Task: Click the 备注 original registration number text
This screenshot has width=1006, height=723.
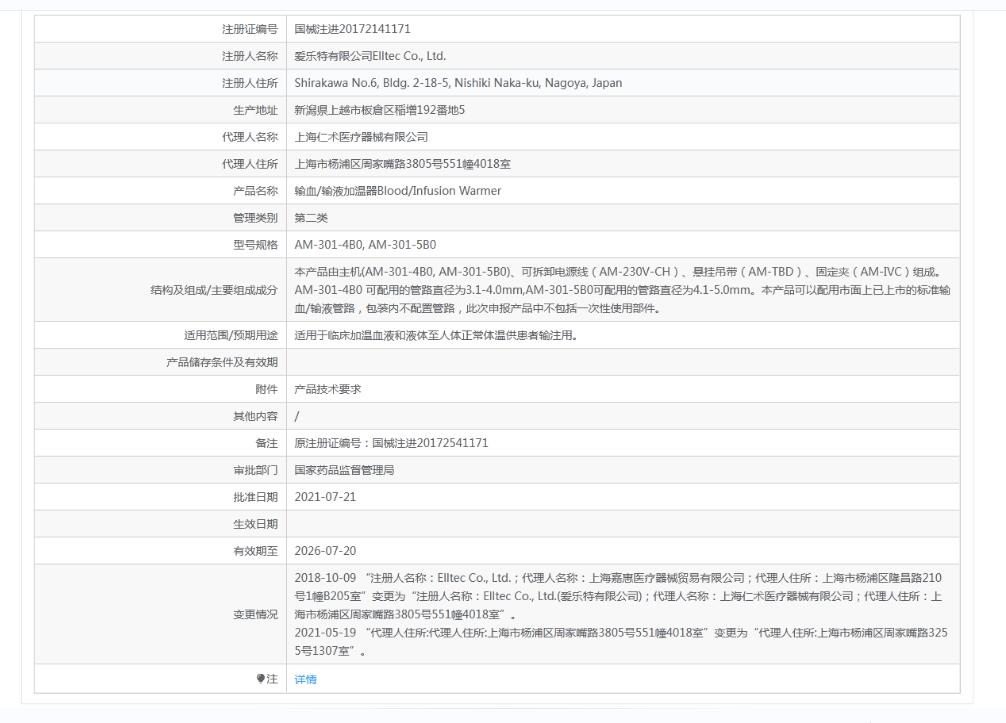Action: [391, 443]
